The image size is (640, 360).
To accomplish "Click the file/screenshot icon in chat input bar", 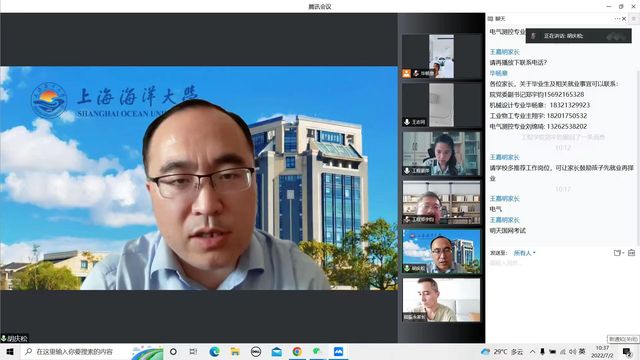I will click(x=617, y=253).
